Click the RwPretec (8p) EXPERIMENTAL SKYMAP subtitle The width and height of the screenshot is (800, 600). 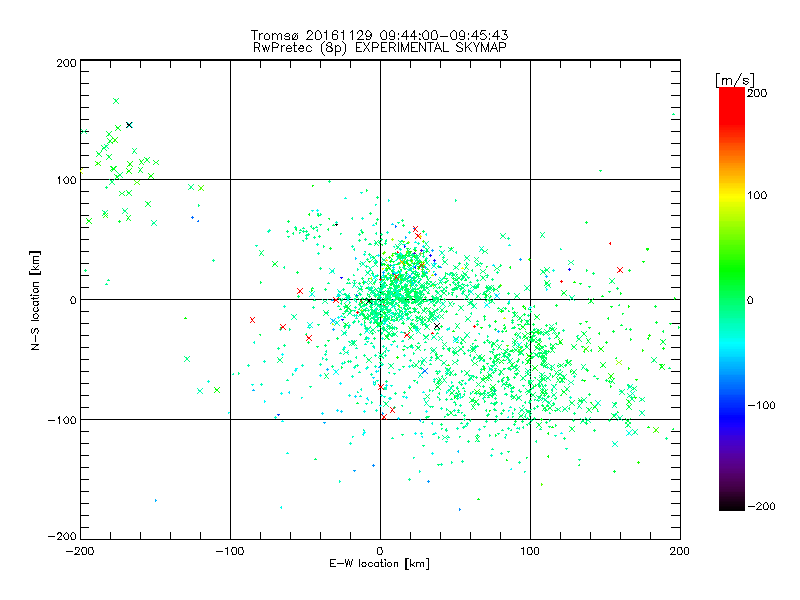[x=380, y=48]
